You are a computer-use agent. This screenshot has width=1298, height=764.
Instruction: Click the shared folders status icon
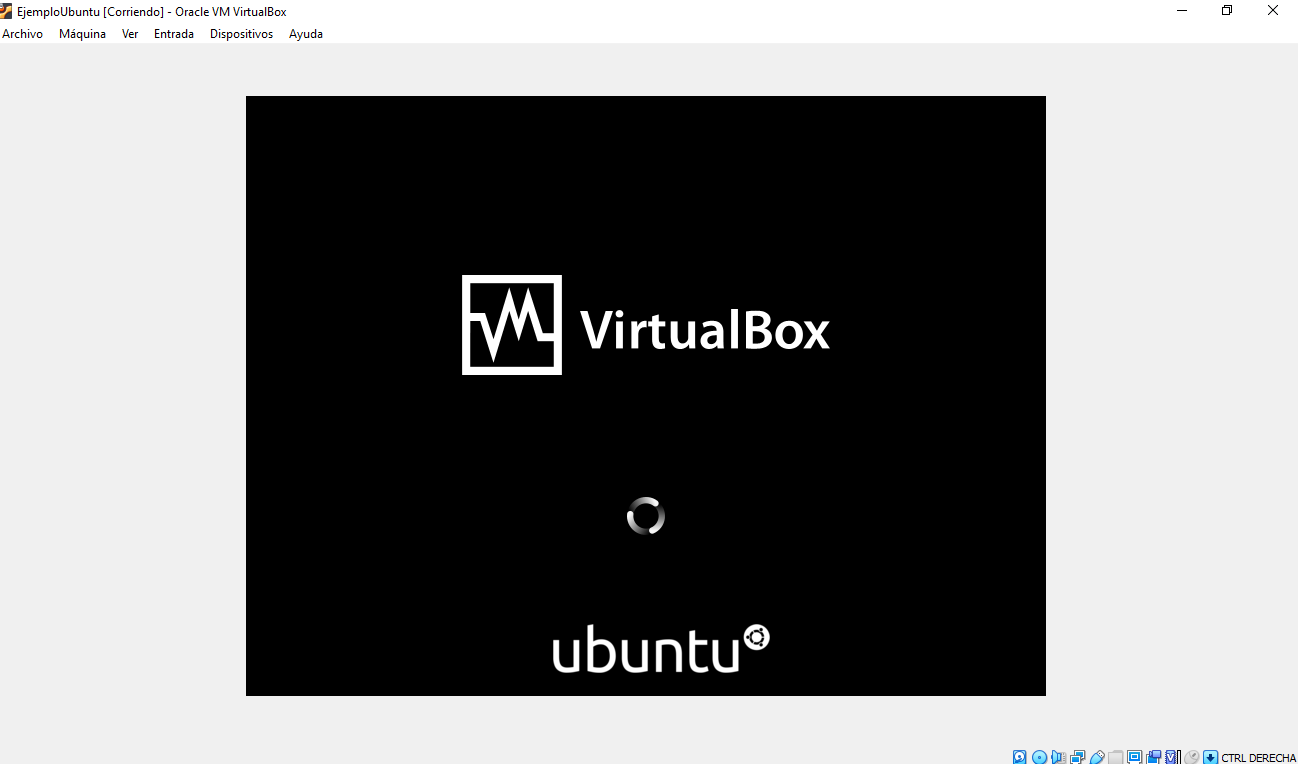[1116, 757]
